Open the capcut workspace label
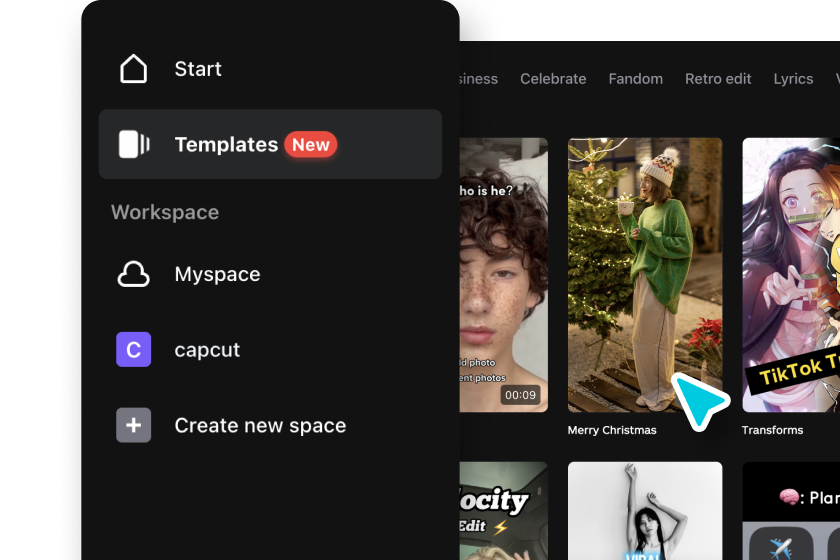This screenshot has width=840, height=560. pos(207,350)
